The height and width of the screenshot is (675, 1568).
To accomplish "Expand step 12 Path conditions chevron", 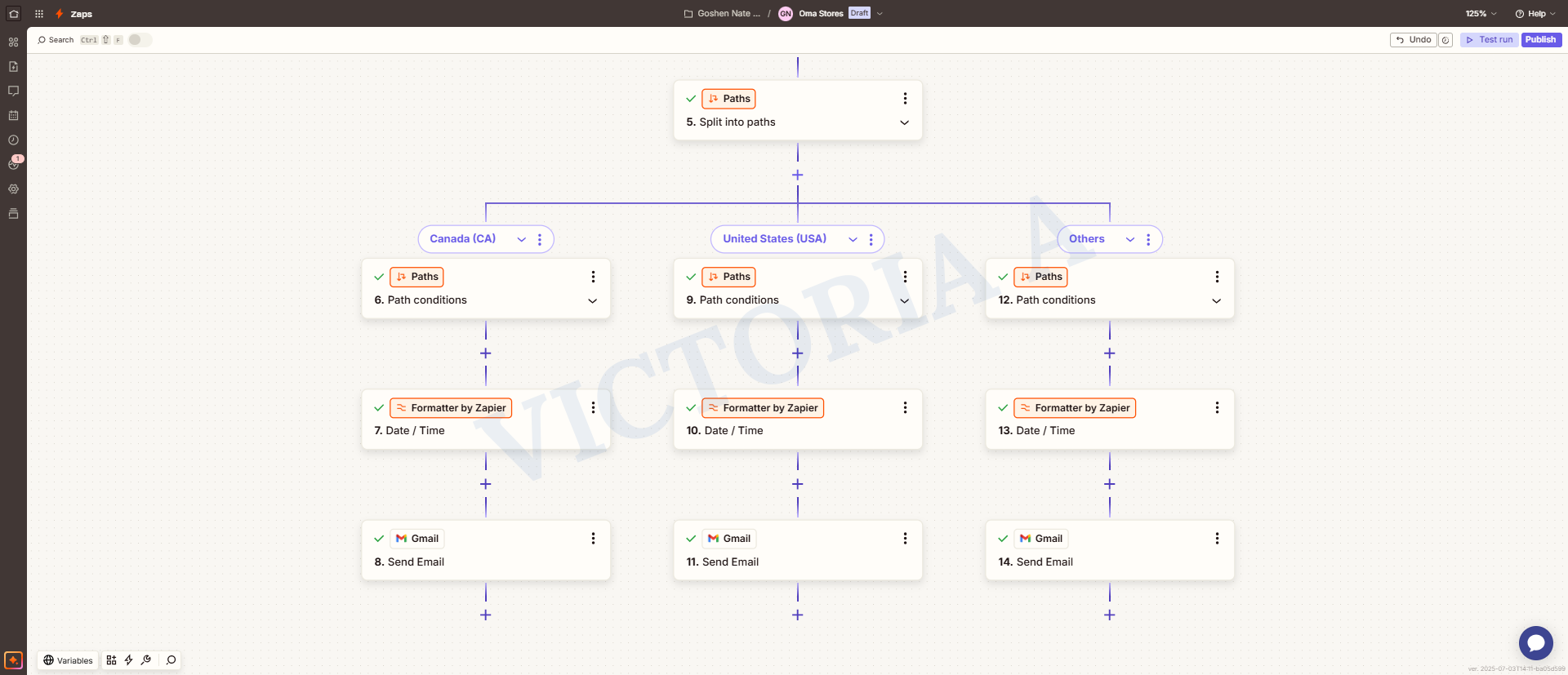I will point(1217,301).
